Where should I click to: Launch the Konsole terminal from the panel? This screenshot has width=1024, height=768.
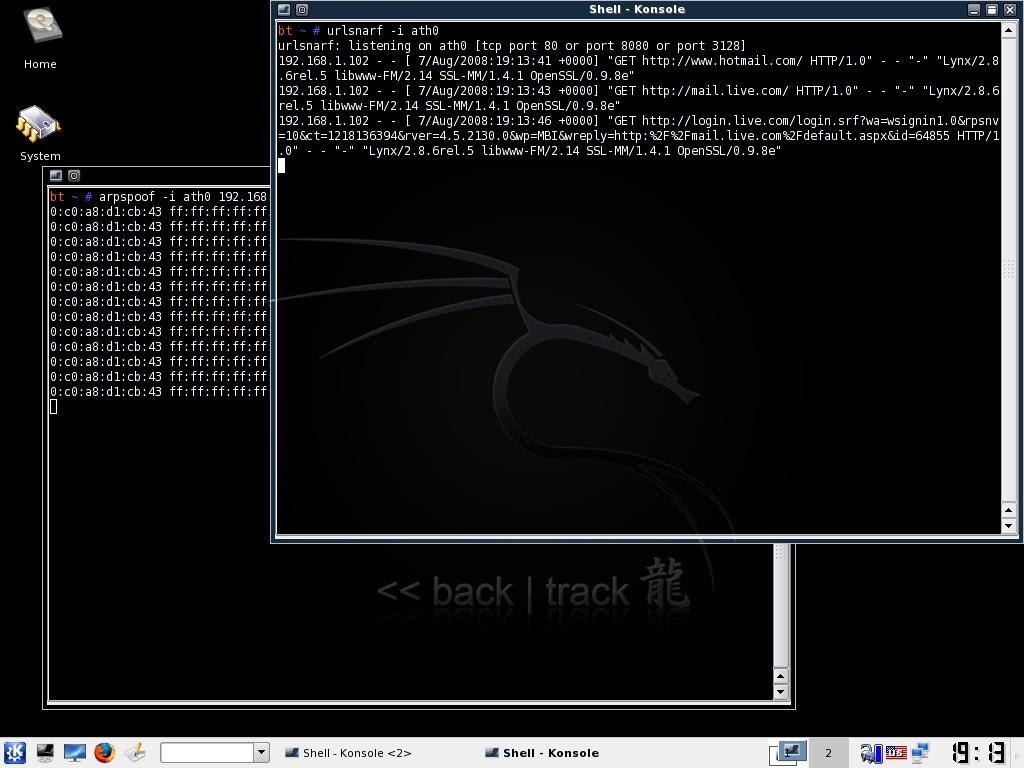(45, 753)
